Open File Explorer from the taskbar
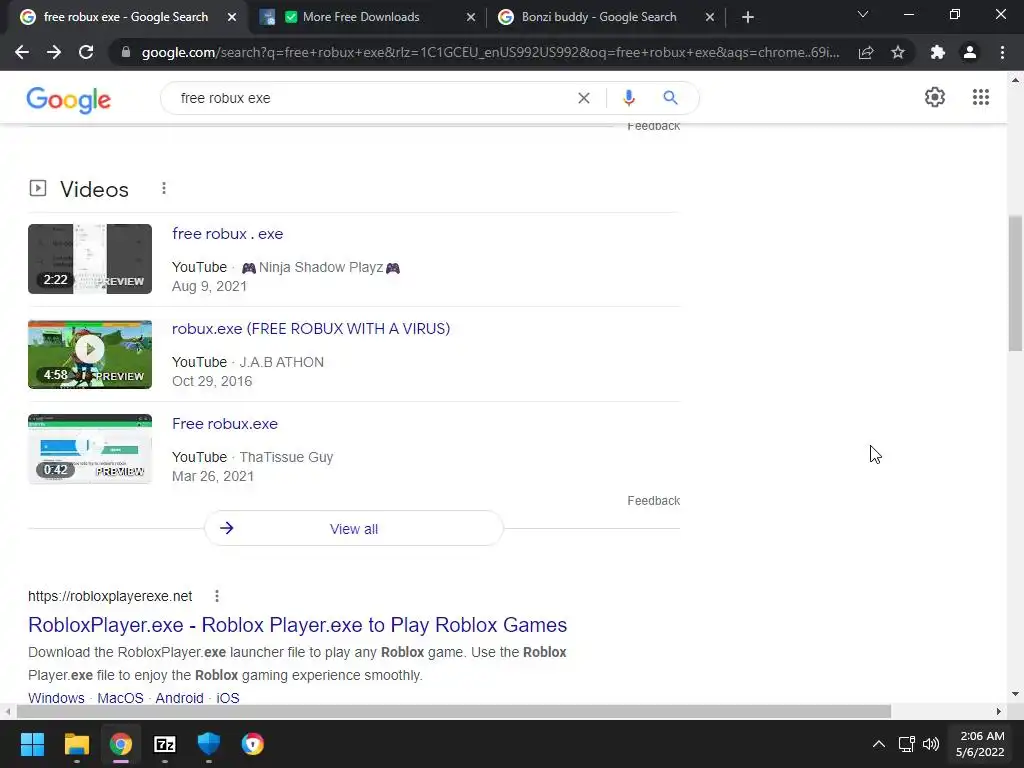 point(76,744)
